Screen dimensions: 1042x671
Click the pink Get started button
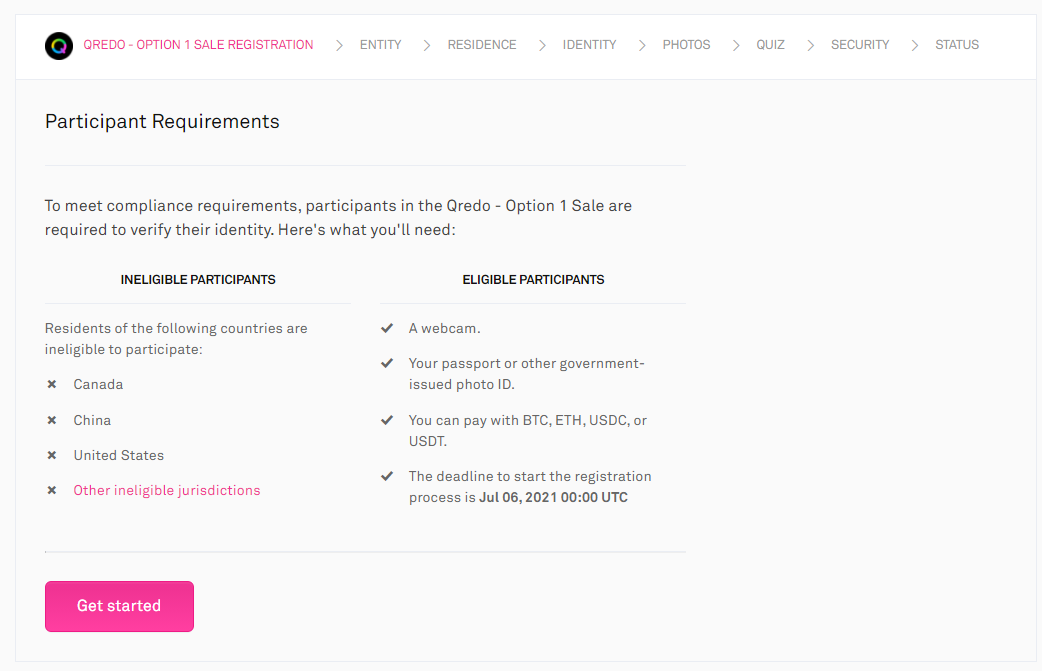pyautogui.click(x=119, y=606)
